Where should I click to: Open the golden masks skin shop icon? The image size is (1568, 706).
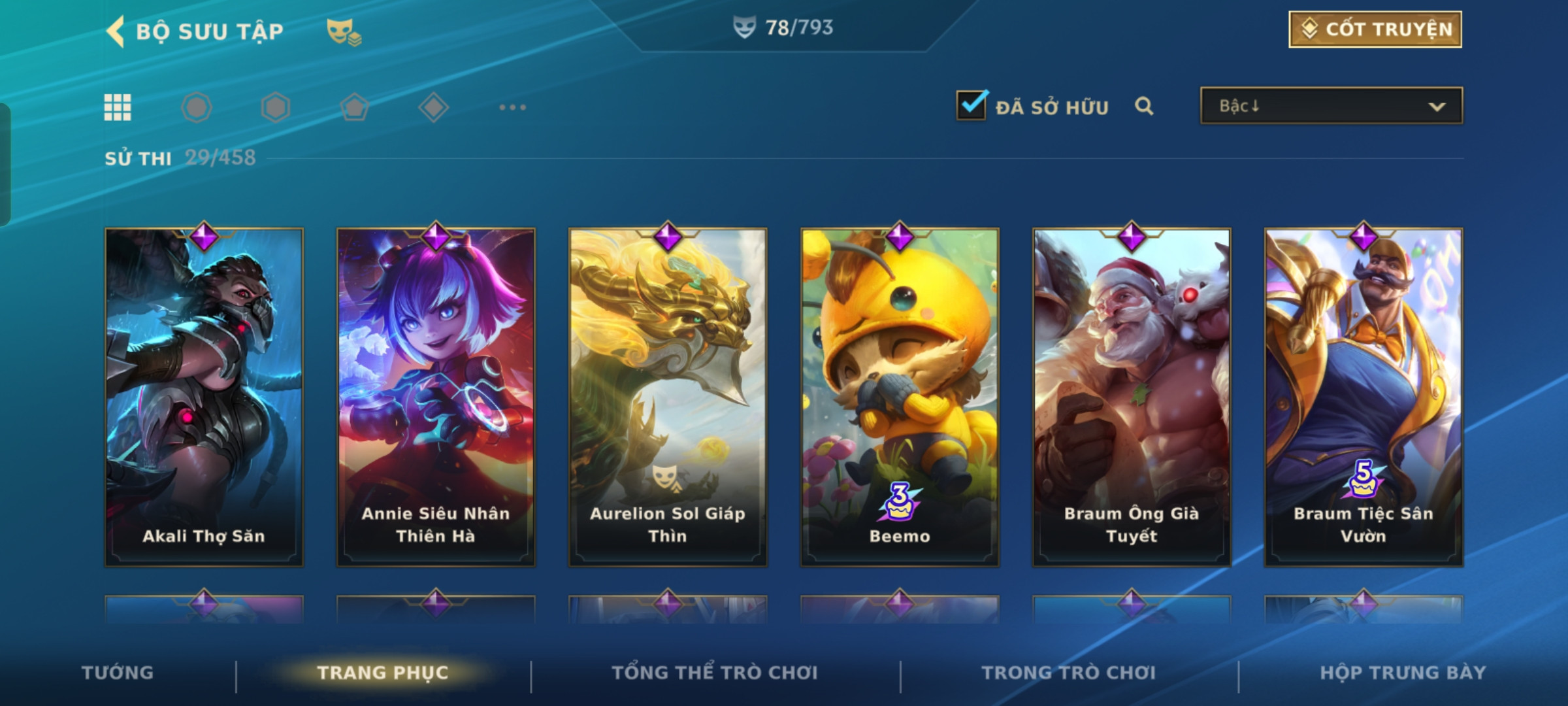(344, 32)
